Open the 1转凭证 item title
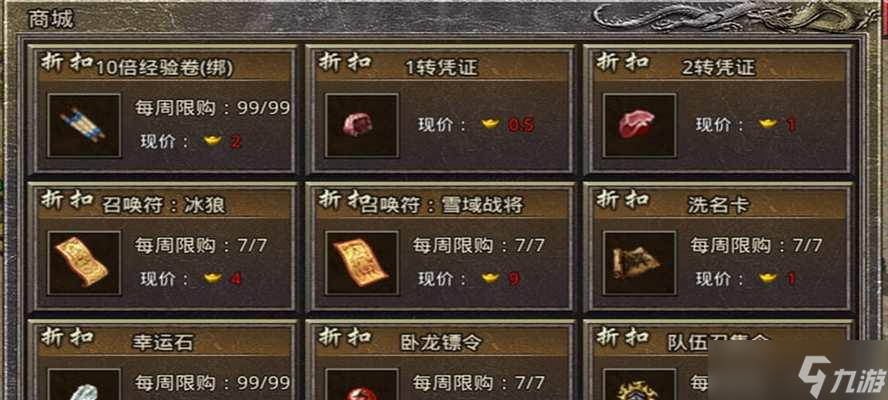The width and height of the screenshot is (888, 400). click(x=441, y=68)
